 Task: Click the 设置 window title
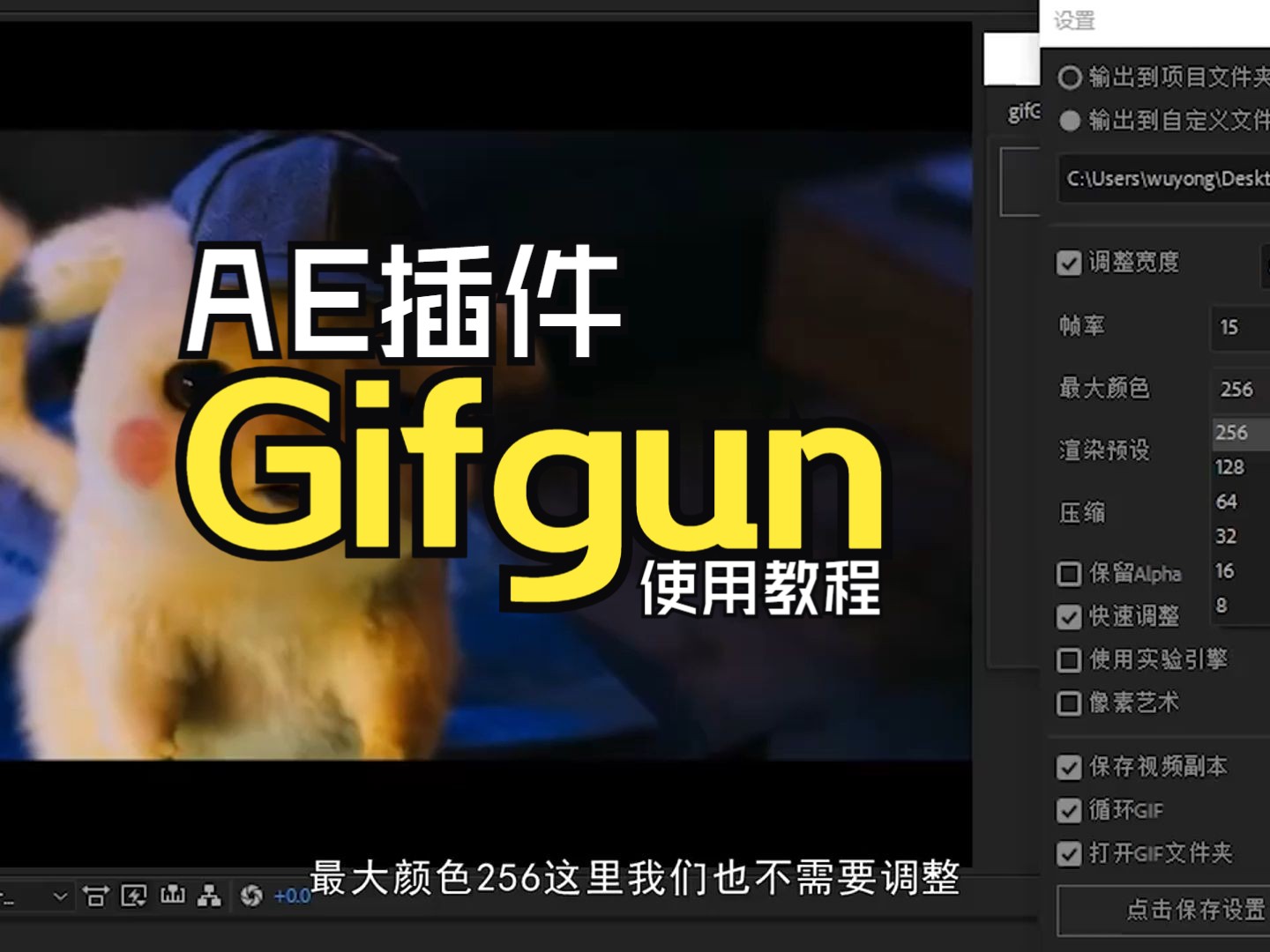1074,20
